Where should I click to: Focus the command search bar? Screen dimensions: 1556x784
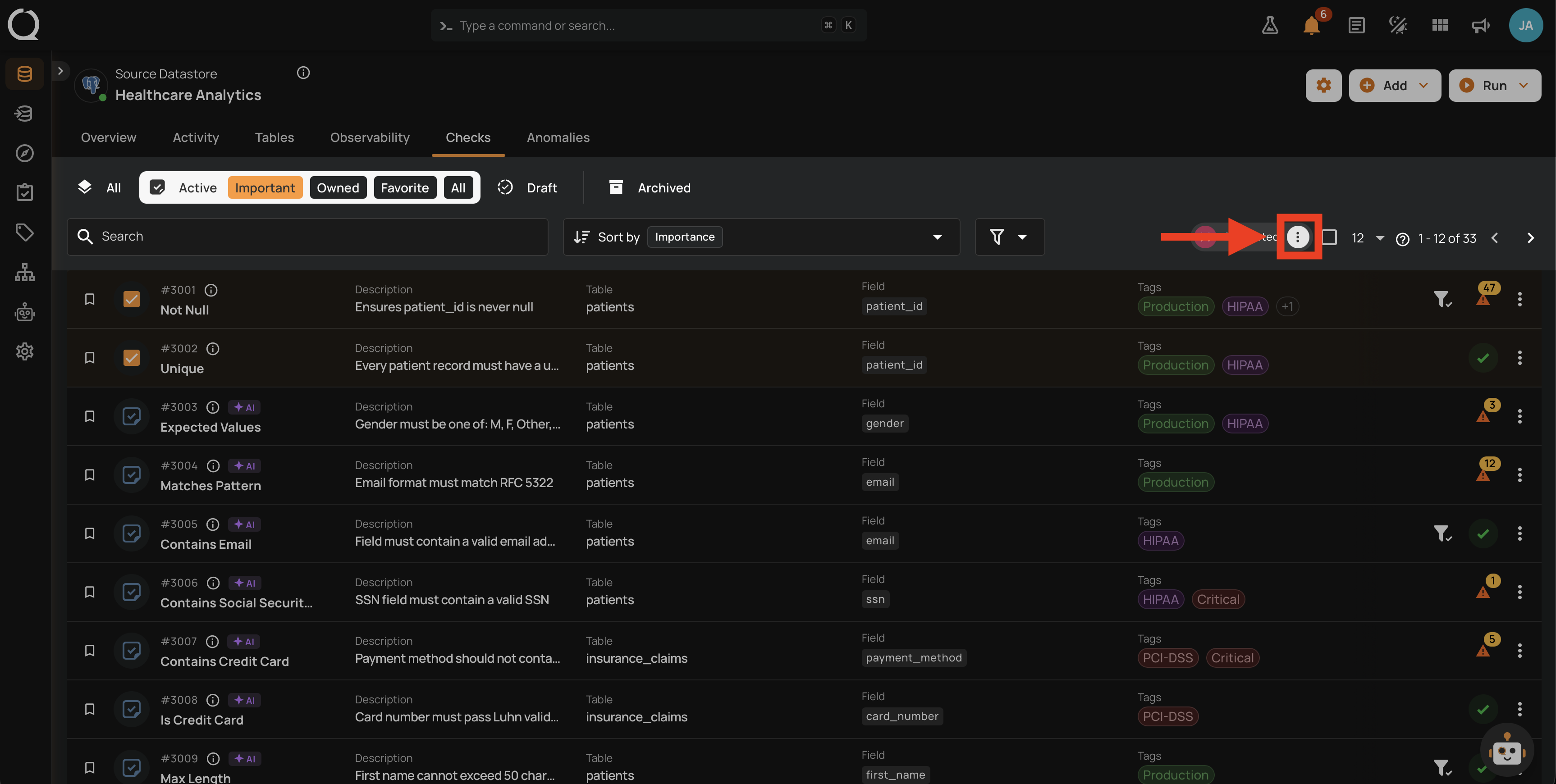pyautogui.click(x=649, y=25)
